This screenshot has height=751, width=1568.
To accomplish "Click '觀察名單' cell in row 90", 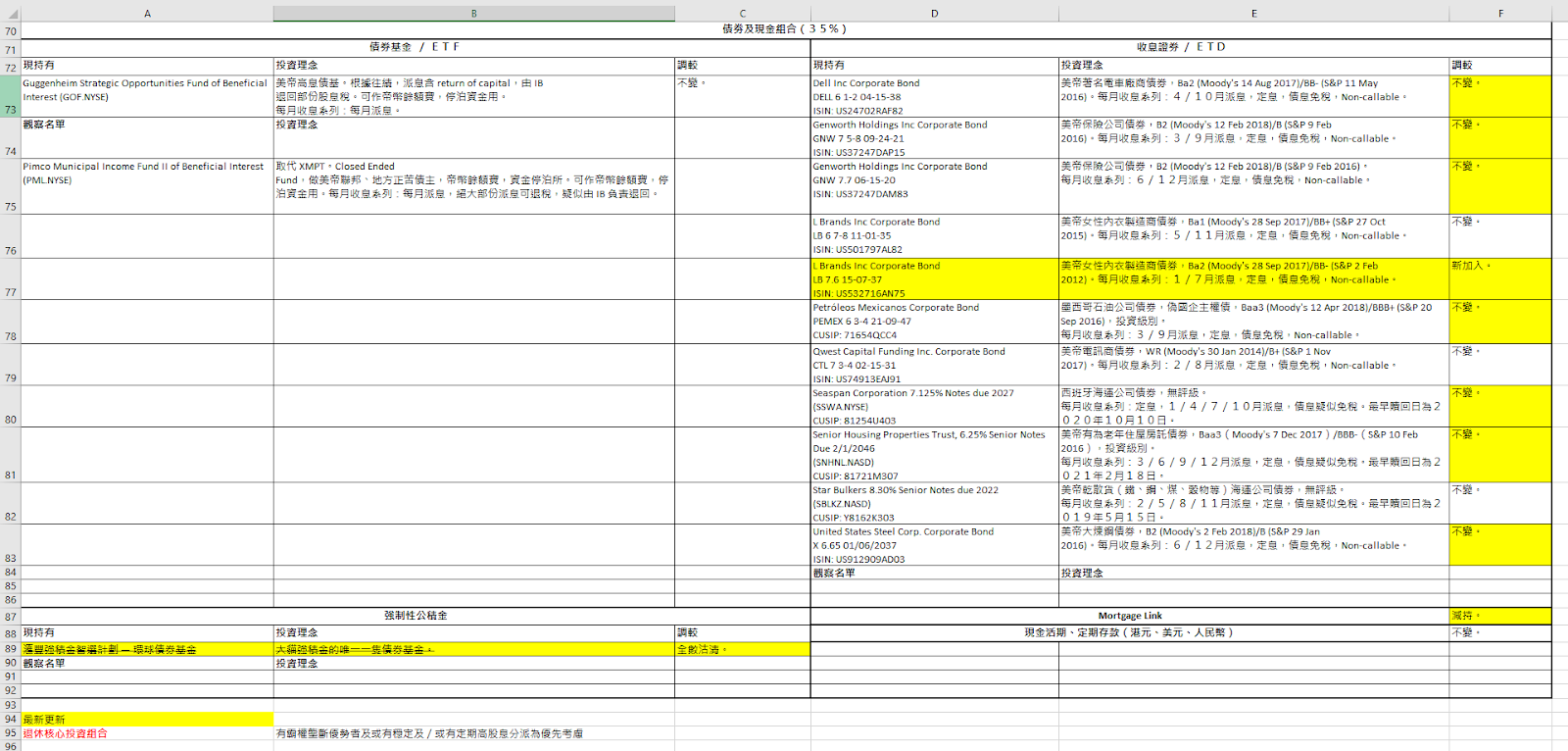I will coord(147,664).
